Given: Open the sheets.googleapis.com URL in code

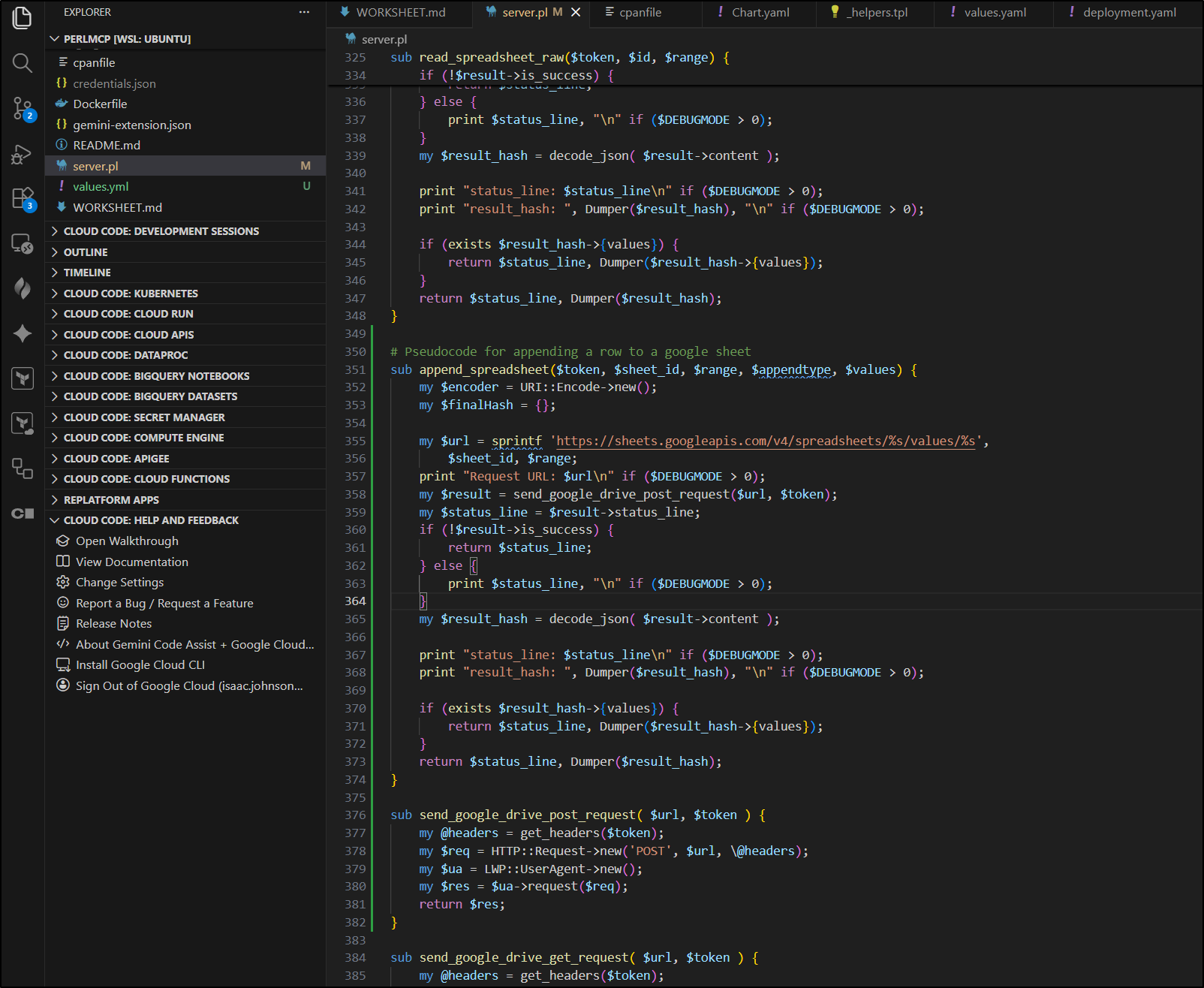Looking at the screenshot, I should (x=765, y=441).
